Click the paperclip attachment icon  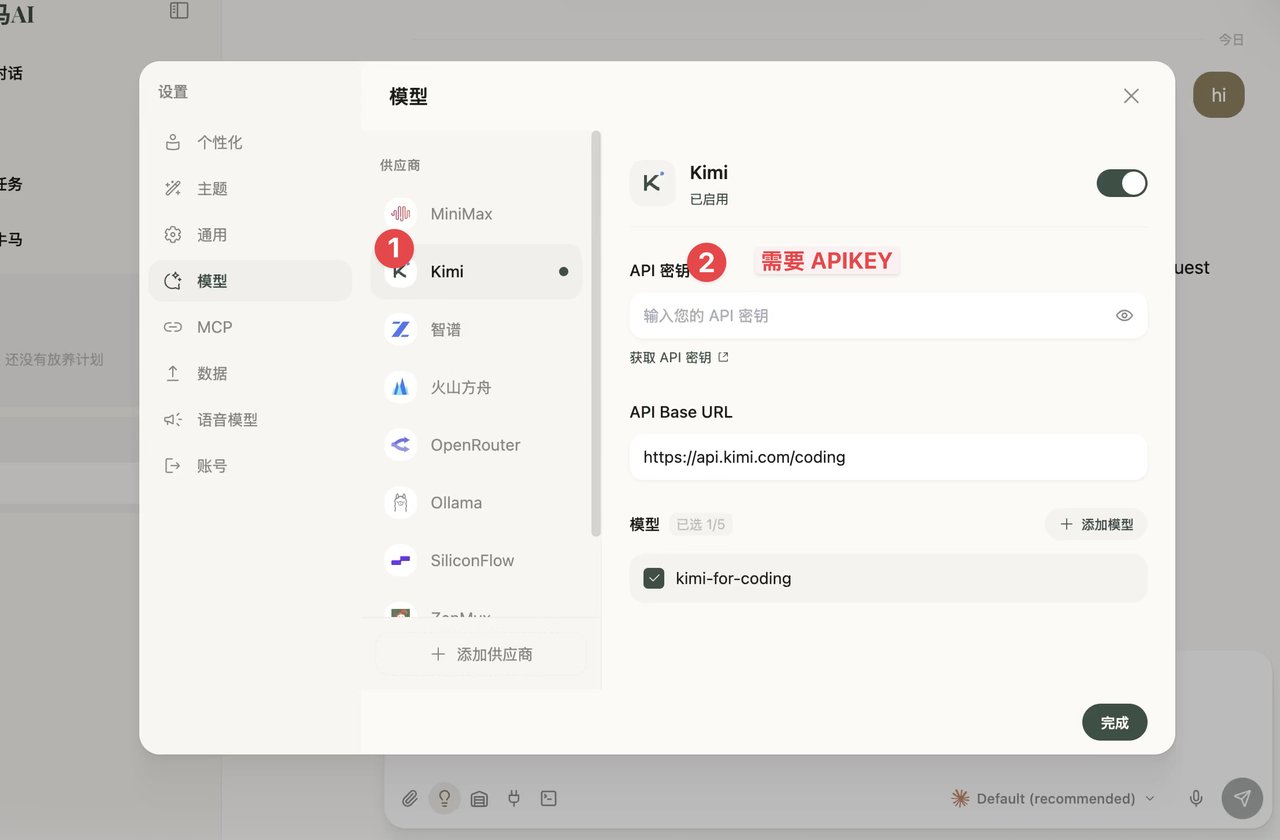[410, 798]
